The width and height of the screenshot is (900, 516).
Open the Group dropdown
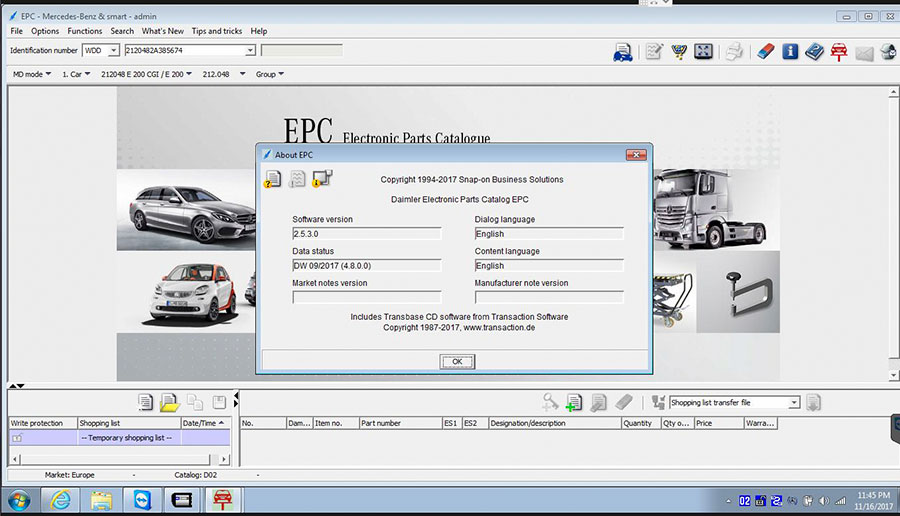click(x=270, y=74)
